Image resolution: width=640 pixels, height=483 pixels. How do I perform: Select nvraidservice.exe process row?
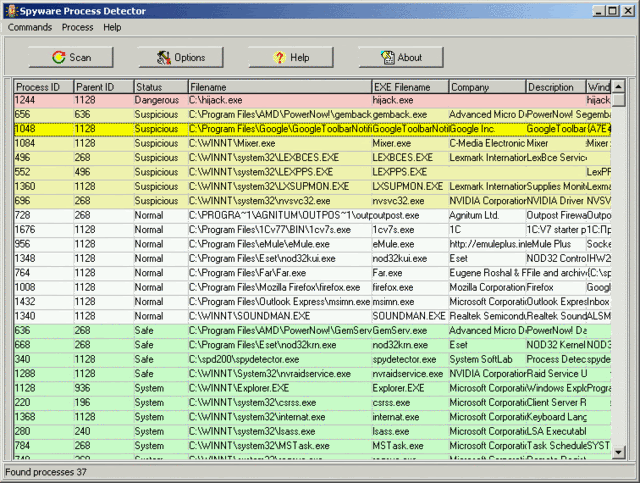[312, 374]
